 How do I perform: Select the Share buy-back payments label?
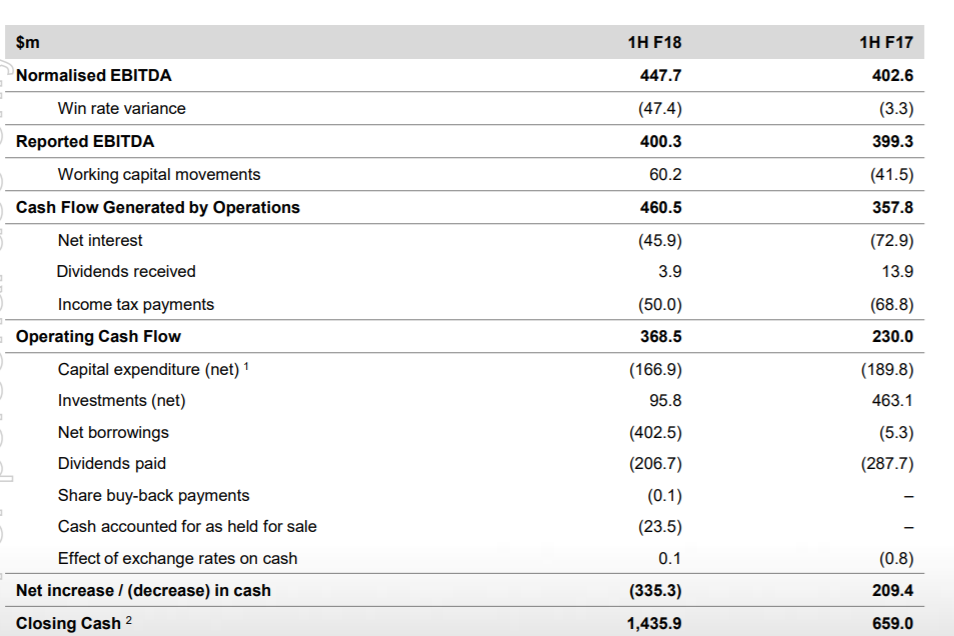coord(153,495)
